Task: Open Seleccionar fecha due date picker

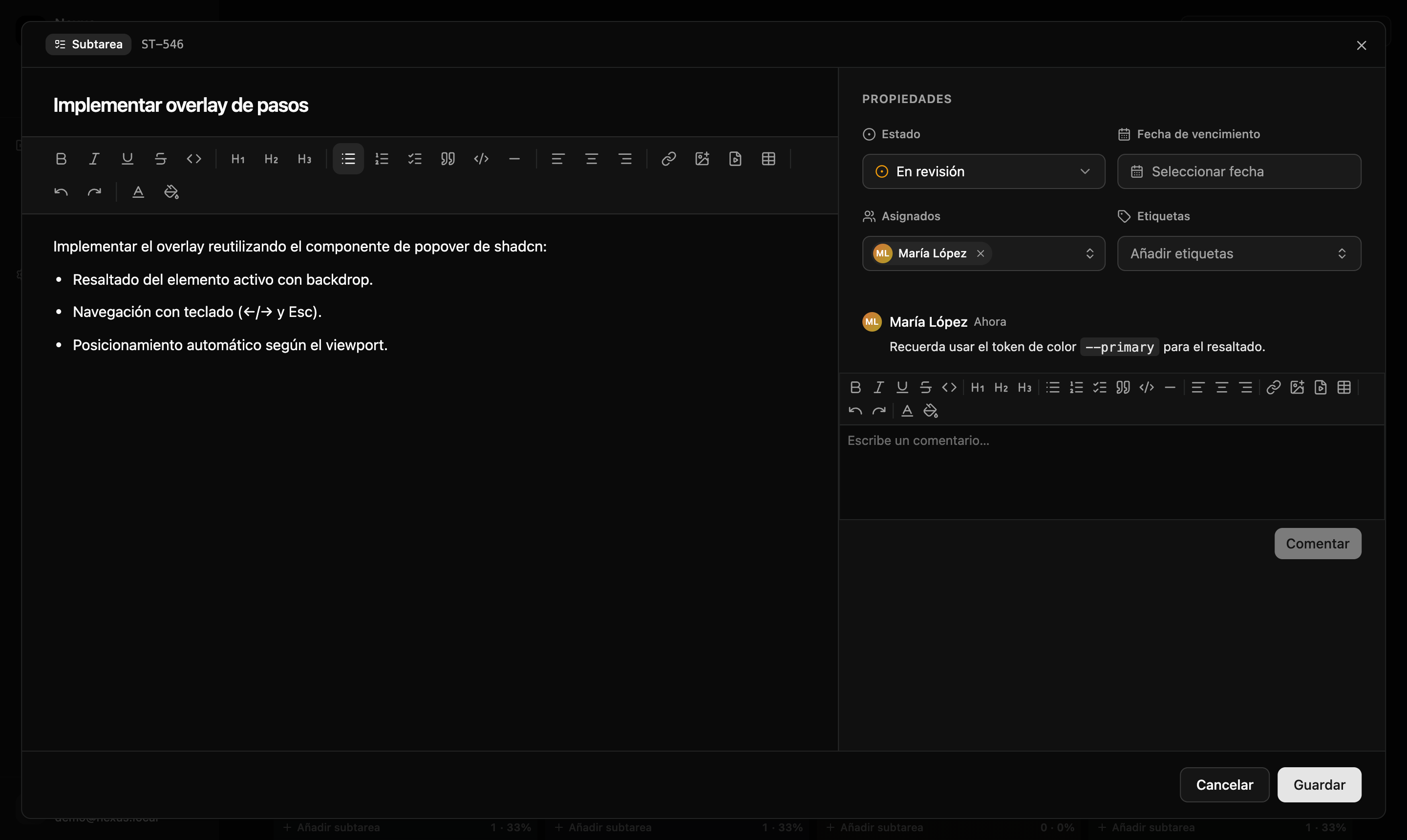Action: (1239, 171)
